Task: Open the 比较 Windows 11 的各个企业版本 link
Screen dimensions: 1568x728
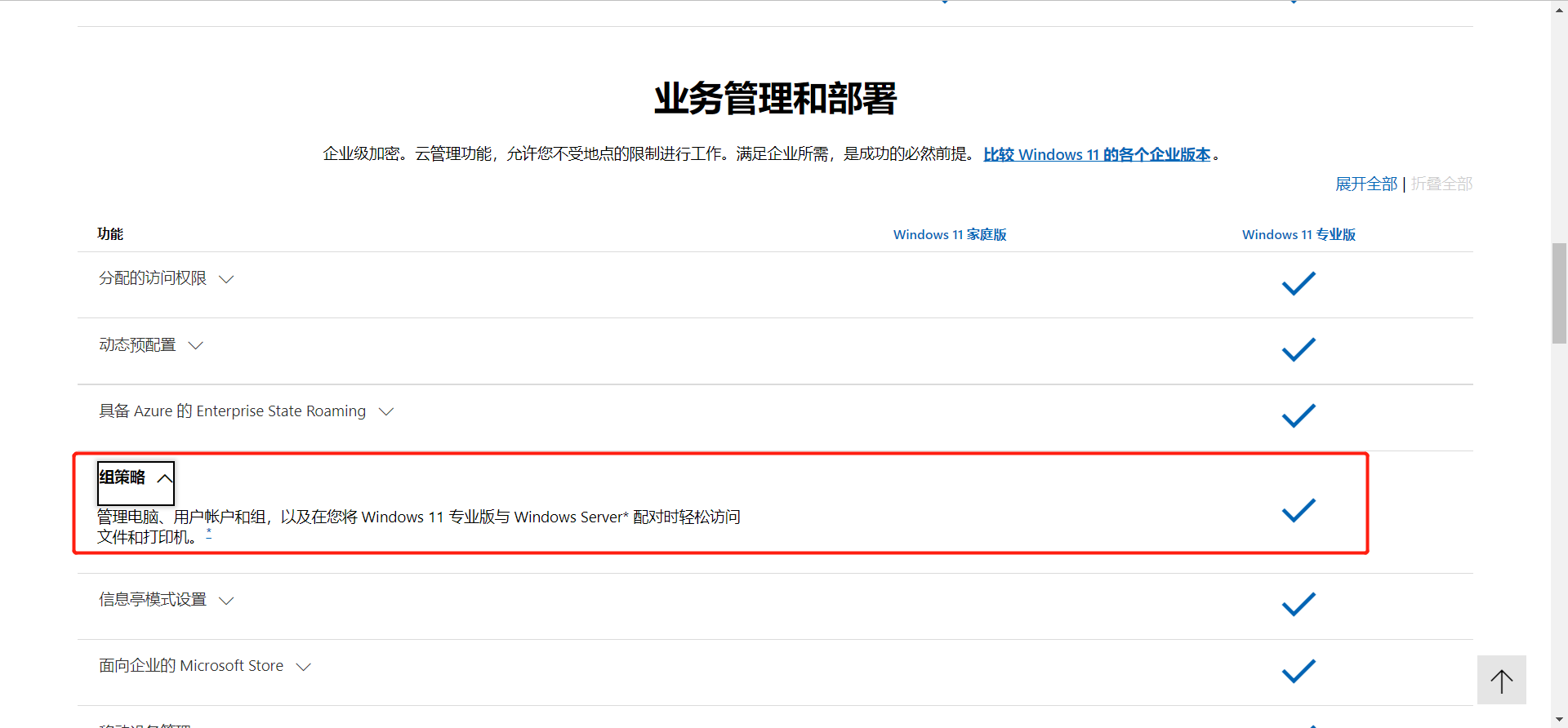Action: click(x=1097, y=154)
